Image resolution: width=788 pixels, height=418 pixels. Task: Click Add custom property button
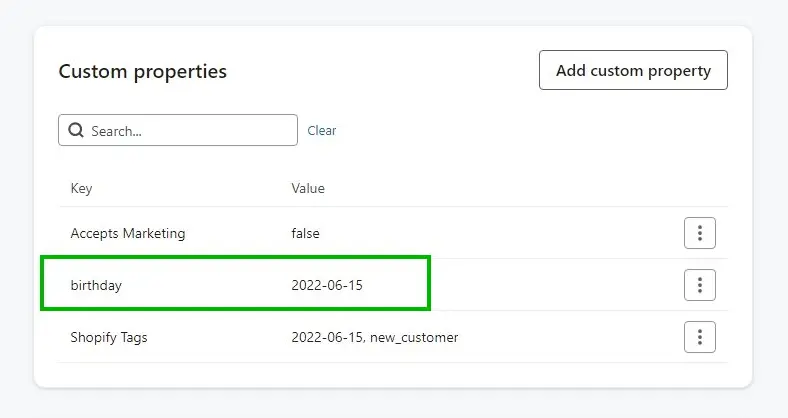[633, 70]
